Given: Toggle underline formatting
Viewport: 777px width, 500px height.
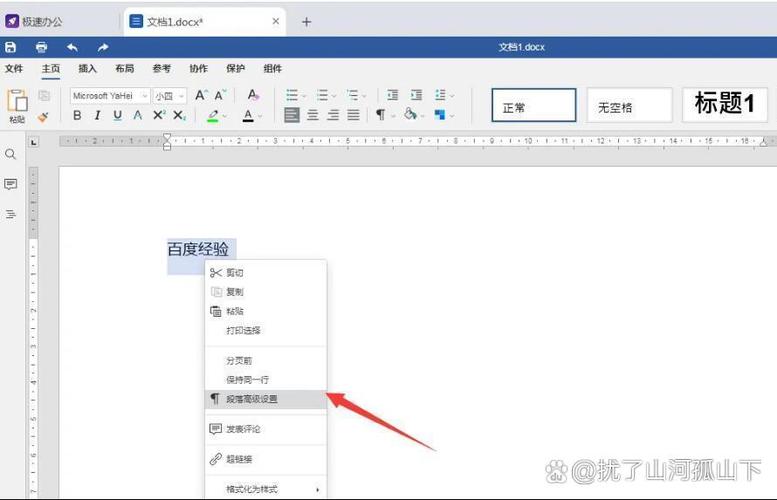Looking at the screenshot, I should click(117, 115).
